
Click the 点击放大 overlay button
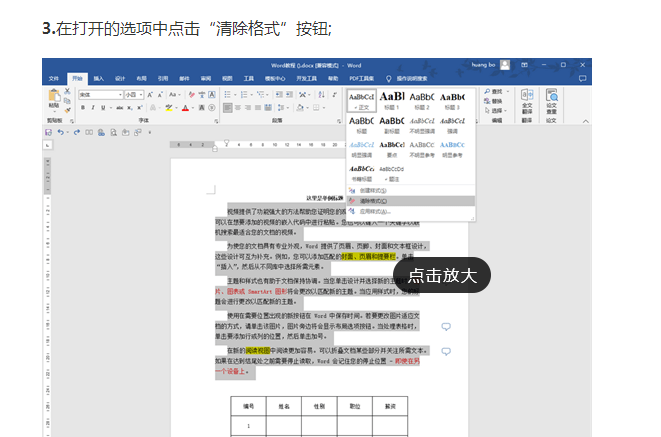tap(442, 275)
